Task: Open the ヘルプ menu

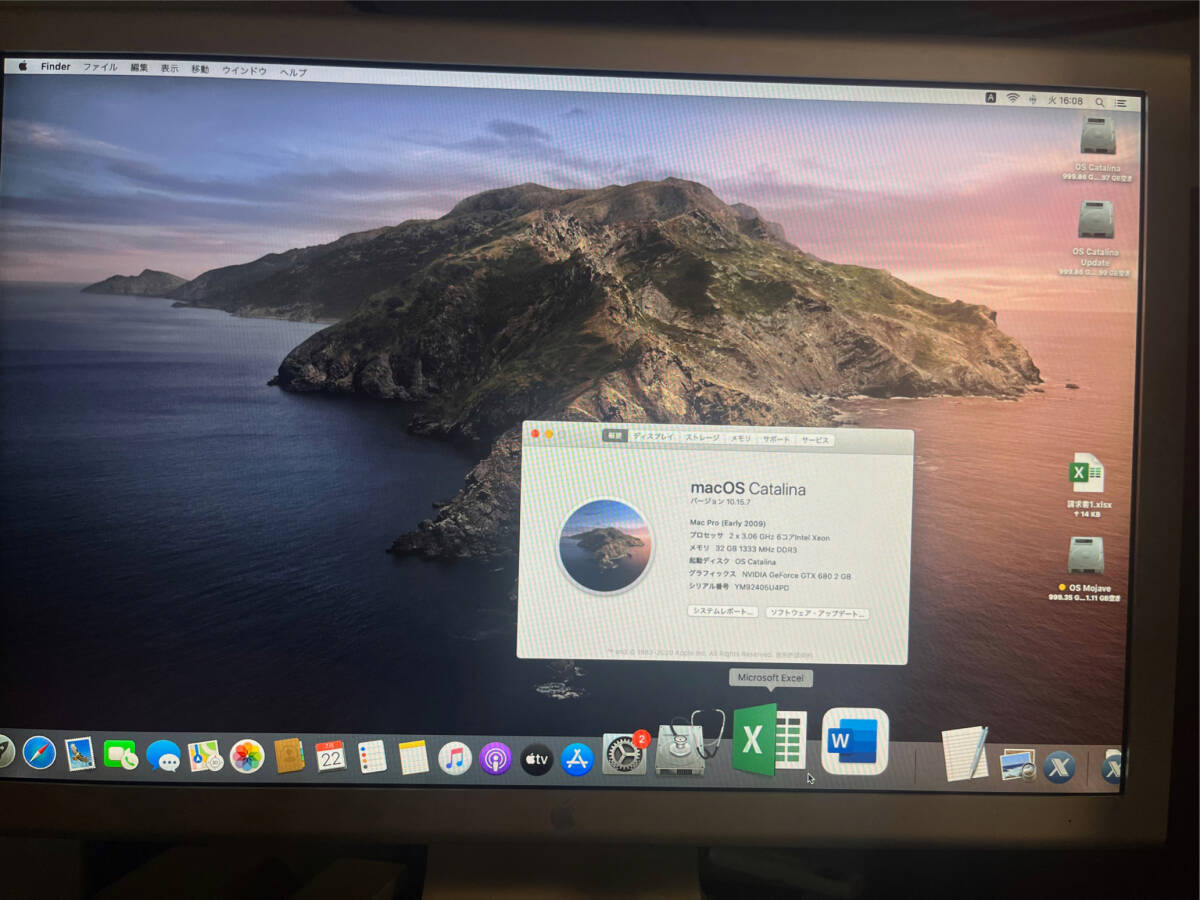Action: tap(293, 72)
